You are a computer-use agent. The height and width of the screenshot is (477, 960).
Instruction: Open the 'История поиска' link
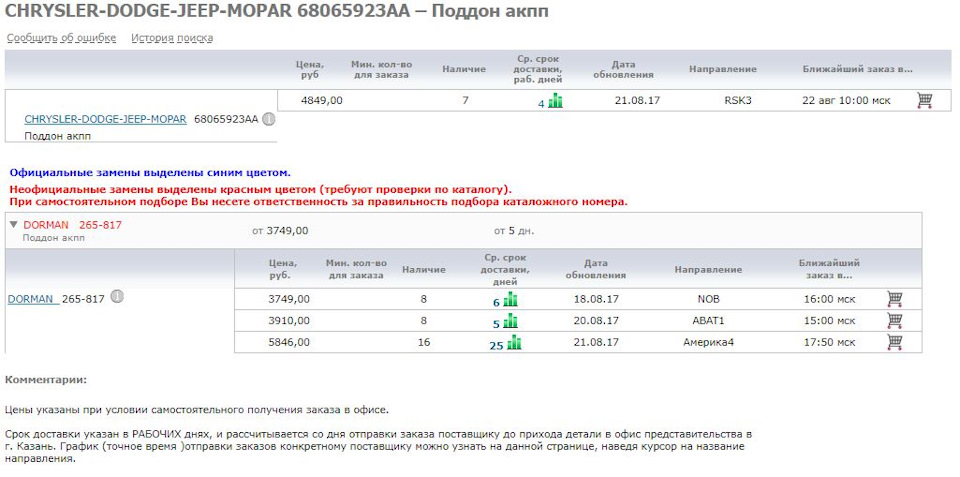click(x=171, y=38)
